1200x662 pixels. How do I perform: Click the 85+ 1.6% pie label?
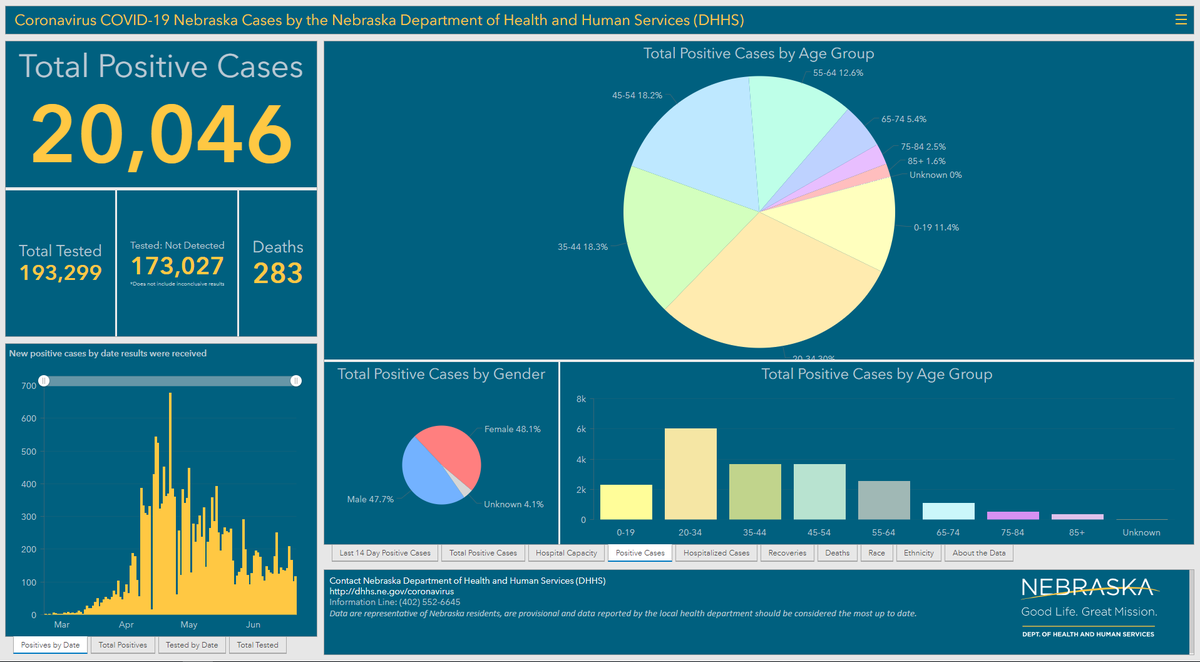point(926,161)
